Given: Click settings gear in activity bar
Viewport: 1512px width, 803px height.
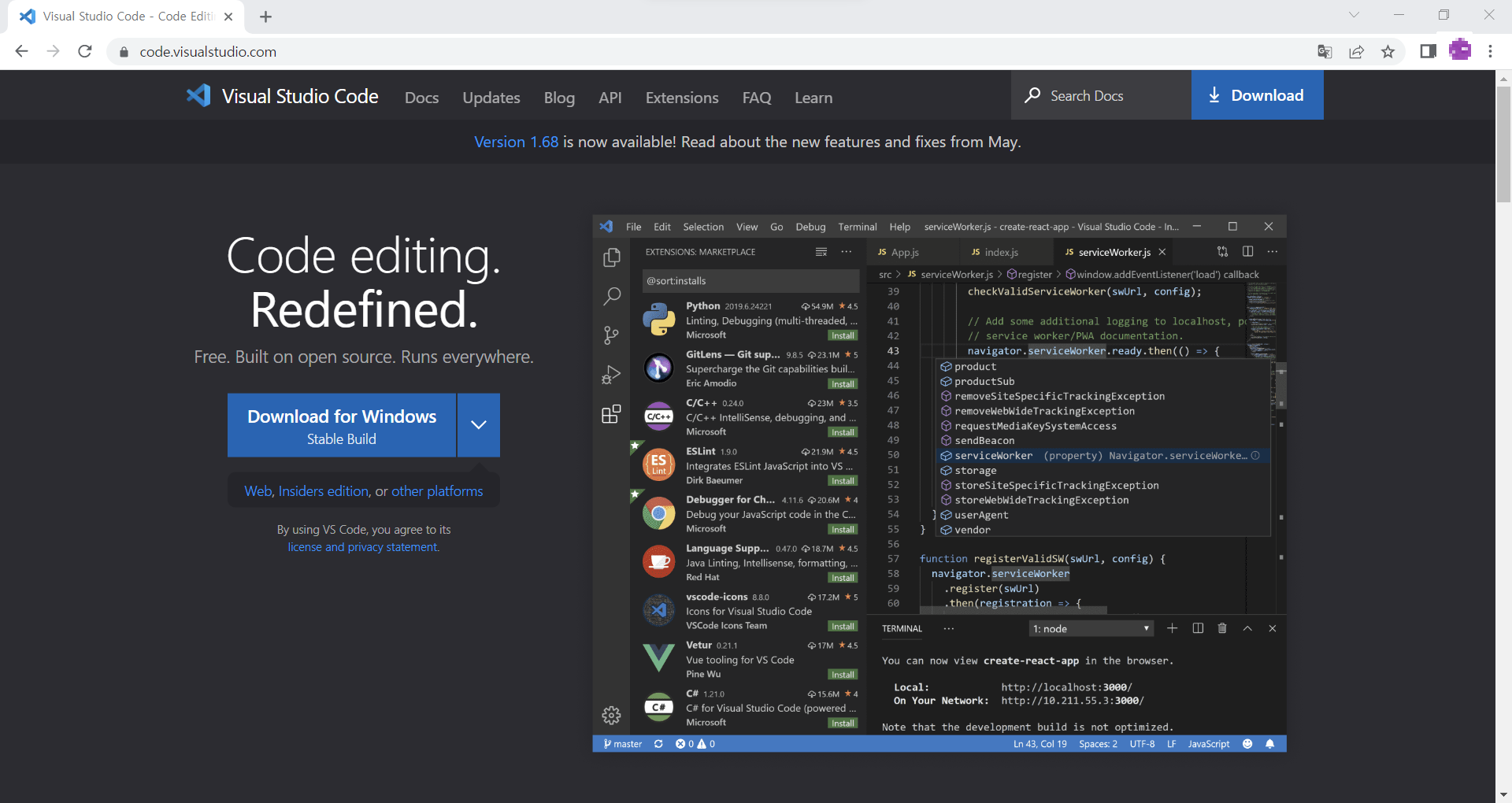Looking at the screenshot, I should click(x=611, y=715).
